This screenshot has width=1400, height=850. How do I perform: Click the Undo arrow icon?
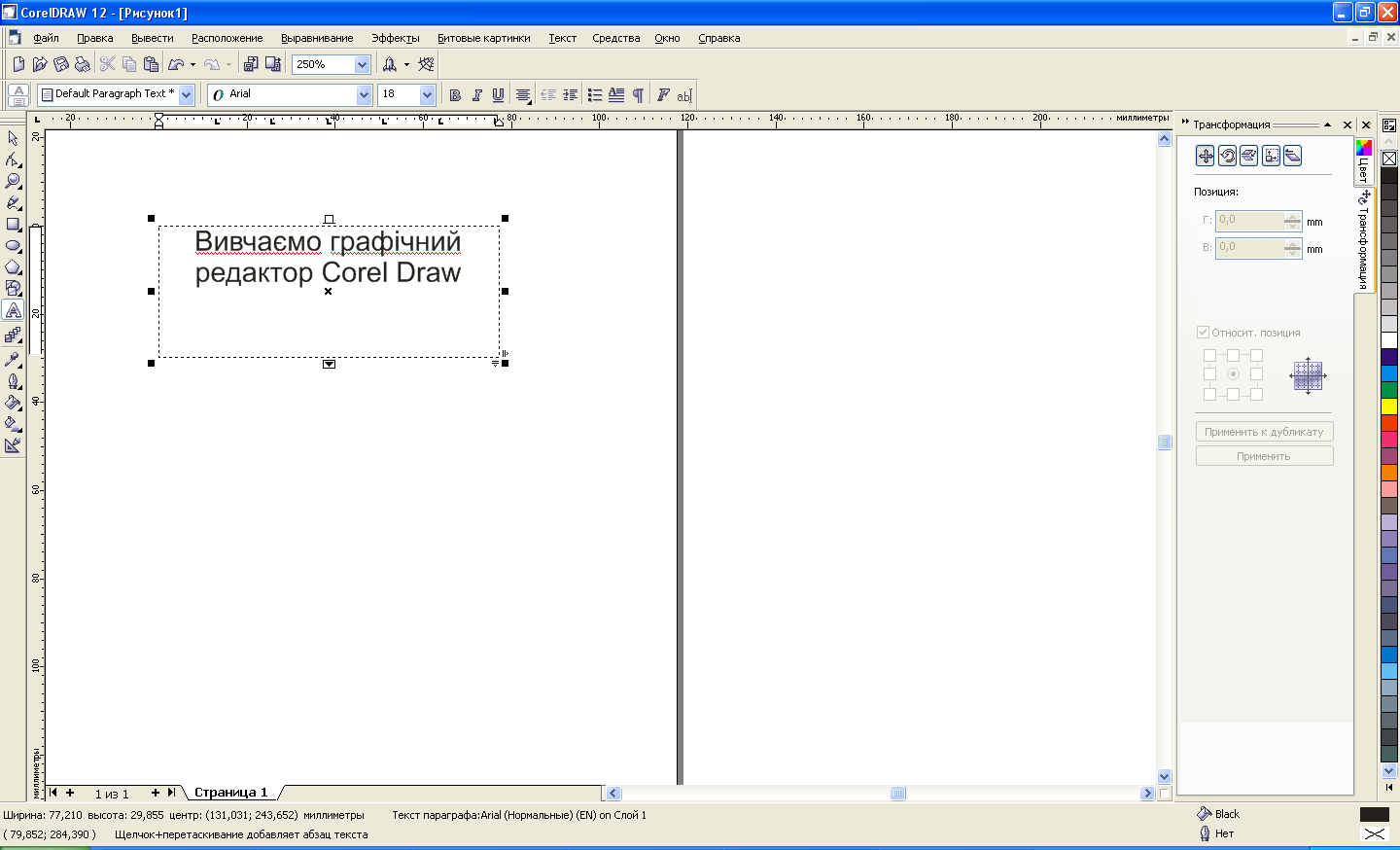point(176,64)
